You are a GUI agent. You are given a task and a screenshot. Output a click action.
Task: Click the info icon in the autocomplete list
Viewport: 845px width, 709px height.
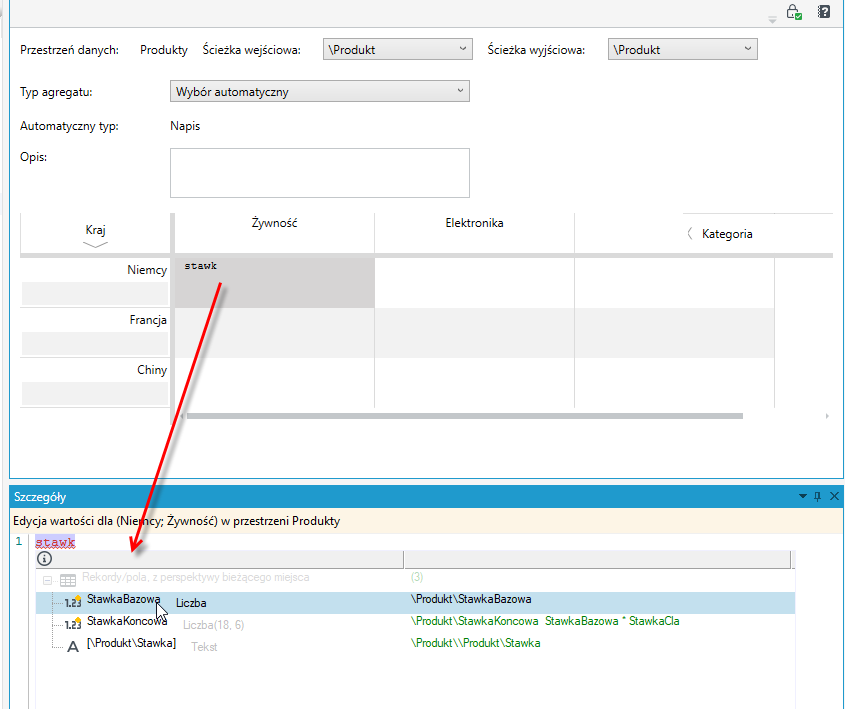[x=44, y=559]
